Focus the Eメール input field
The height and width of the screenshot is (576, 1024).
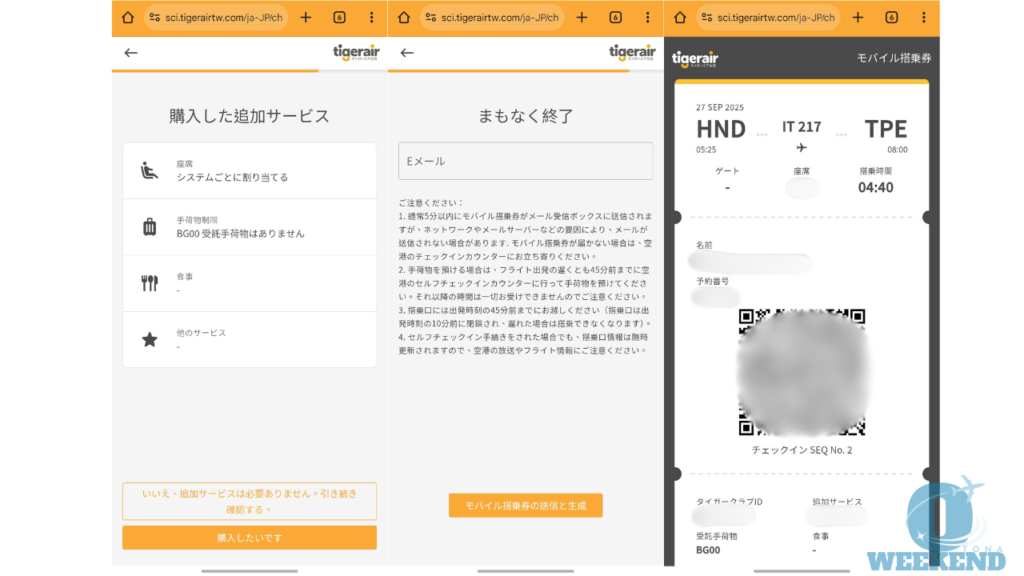525,161
